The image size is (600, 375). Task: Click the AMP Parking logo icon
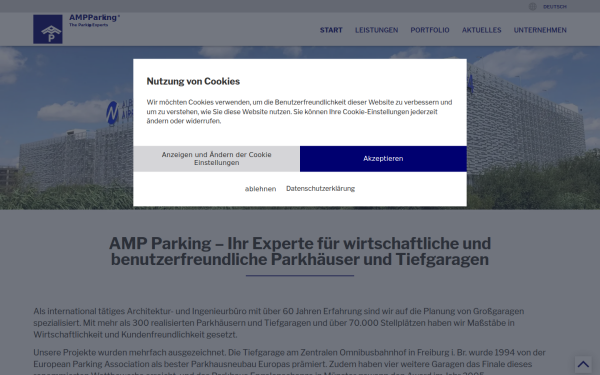48,29
